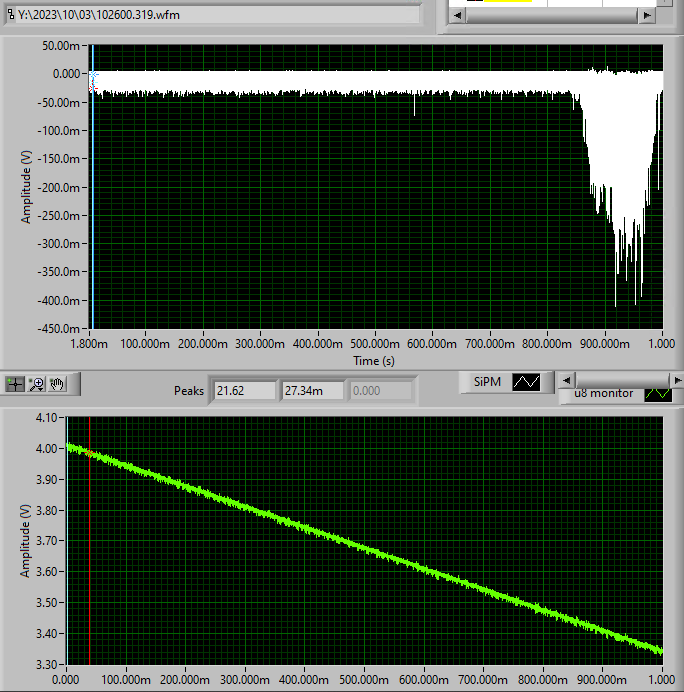Click the lower graph Amplitude (V) title
Screen dimensions: 684x692
(x=25, y=541)
